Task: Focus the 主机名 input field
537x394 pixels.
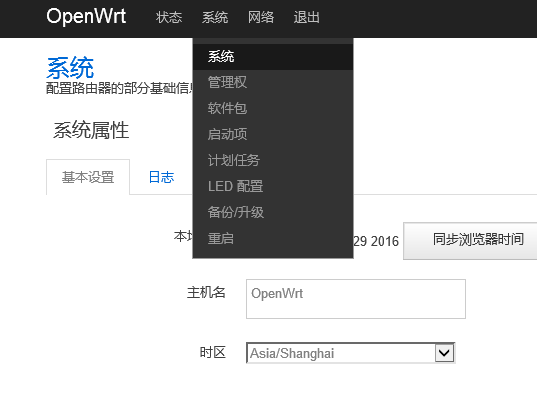Action: [356, 299]
